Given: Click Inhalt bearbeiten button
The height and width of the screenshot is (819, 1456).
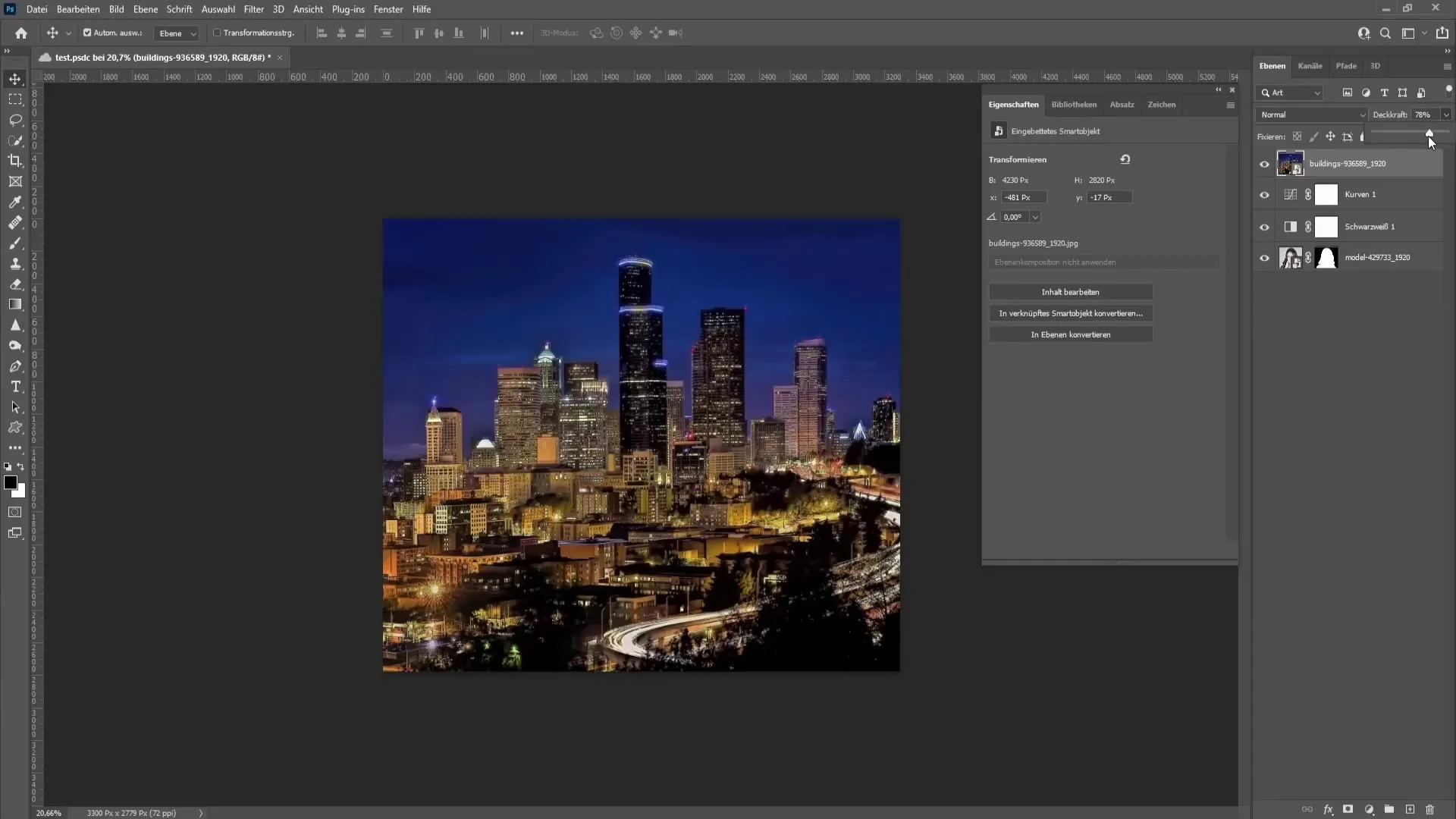Looking at the screenshot, I should pyautogui.click(x=1071, y=291).
